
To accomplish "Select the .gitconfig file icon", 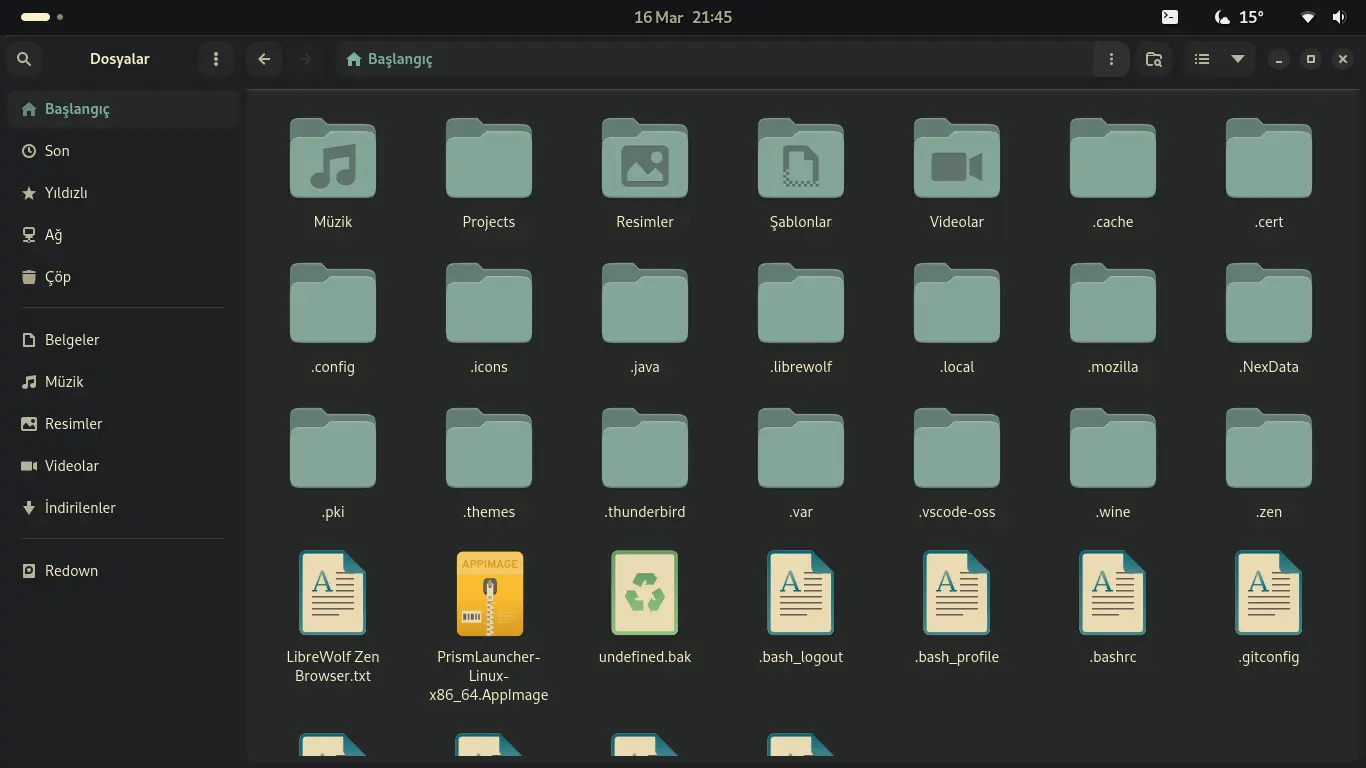I will pos(1269,593).
